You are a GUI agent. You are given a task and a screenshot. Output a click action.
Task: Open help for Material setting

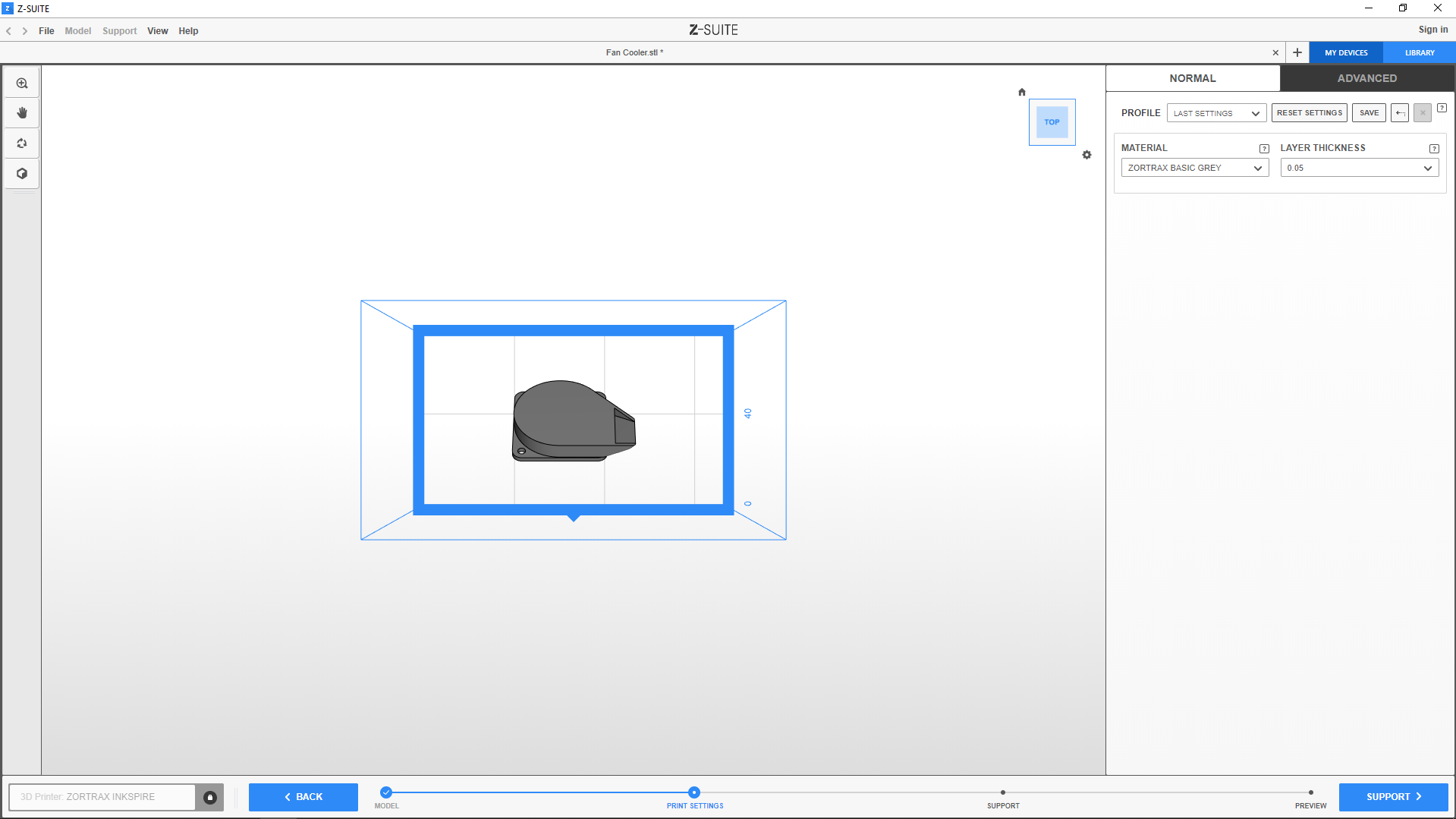(x=1263, y=149)
